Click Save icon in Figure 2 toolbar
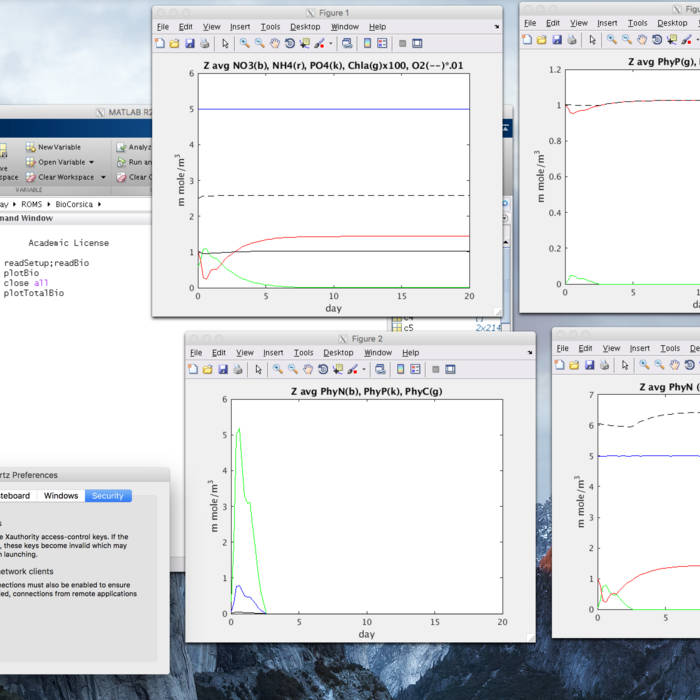The height and width of the screenshot is (700, 700). tap(222, 369)
